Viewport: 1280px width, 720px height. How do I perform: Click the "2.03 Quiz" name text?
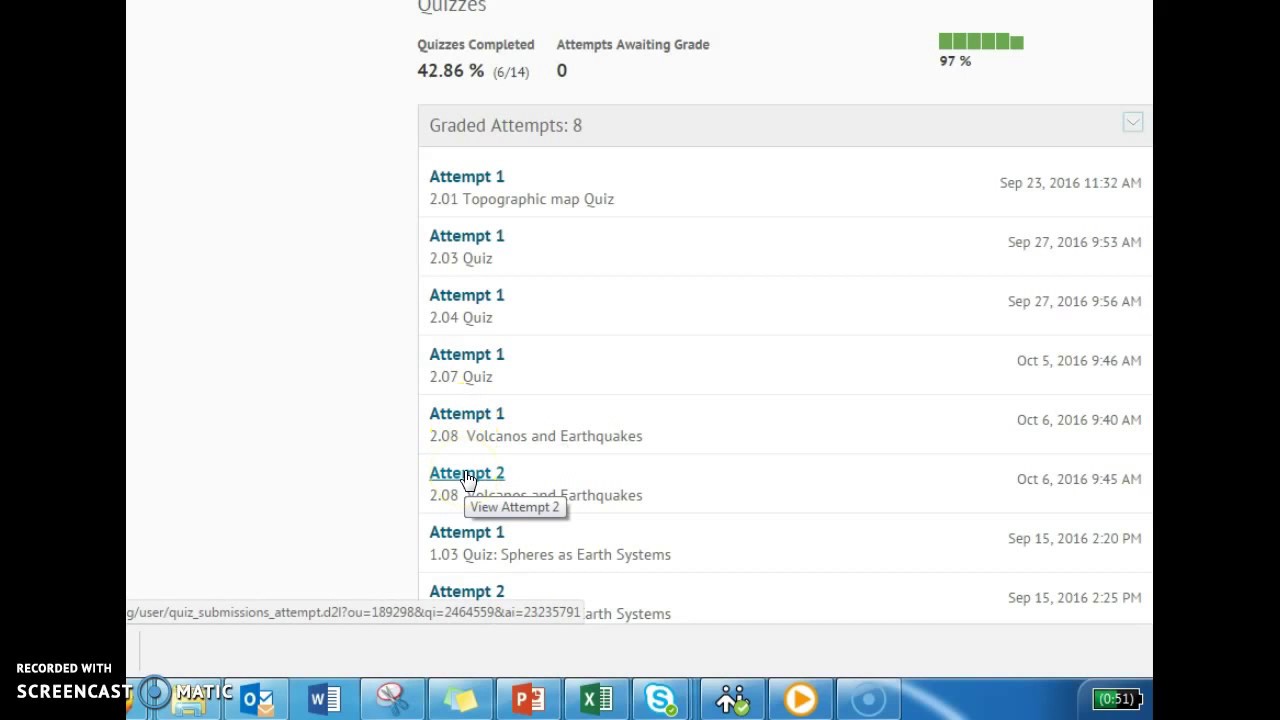[x=461, y=258]
